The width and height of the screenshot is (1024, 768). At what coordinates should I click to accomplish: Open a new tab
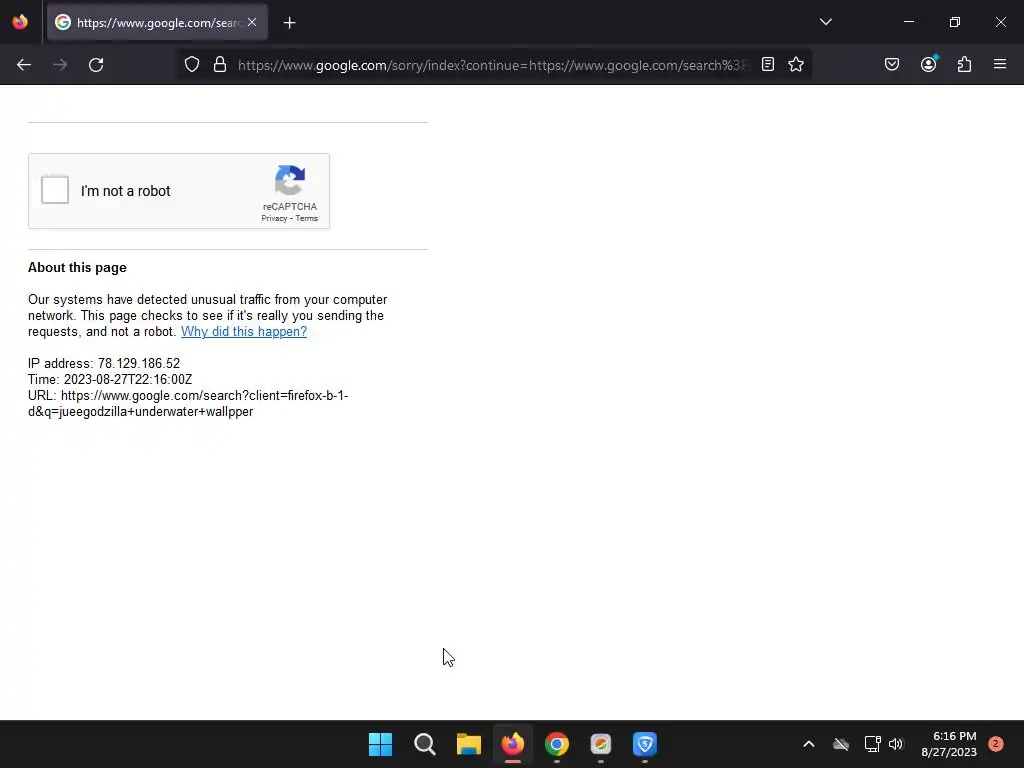(289, 23)
